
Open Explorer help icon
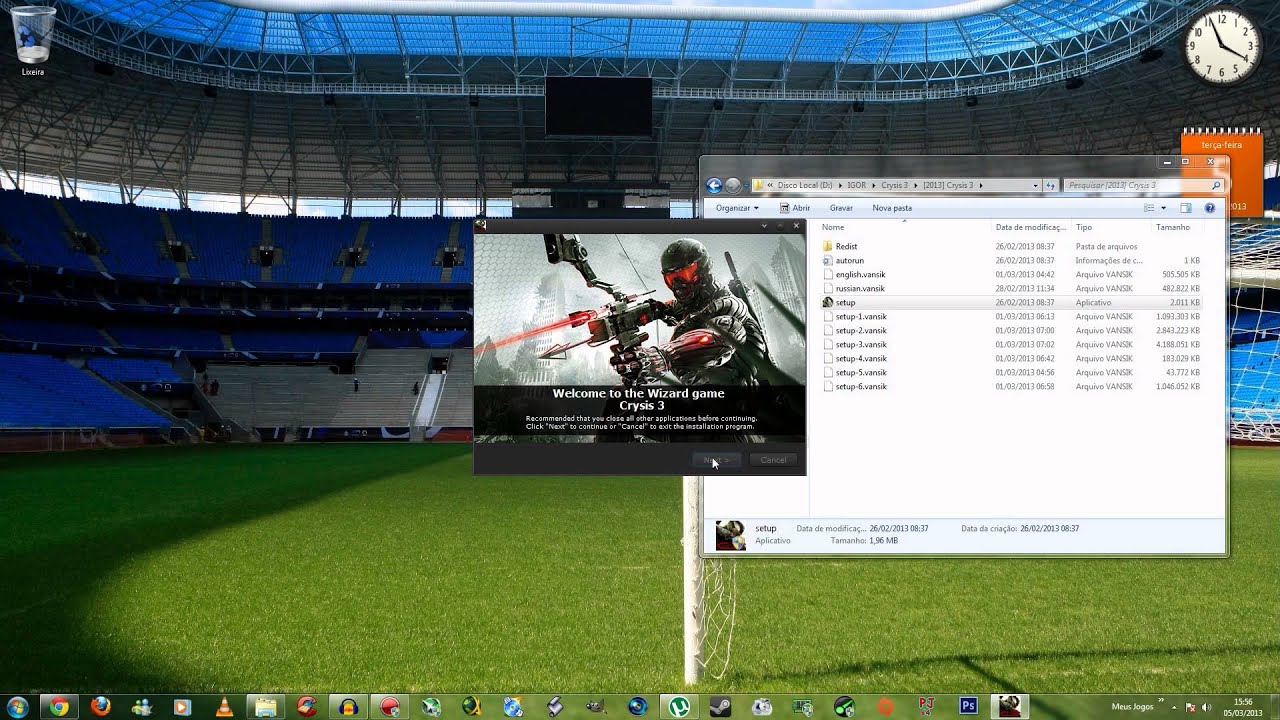[1210, 208]
